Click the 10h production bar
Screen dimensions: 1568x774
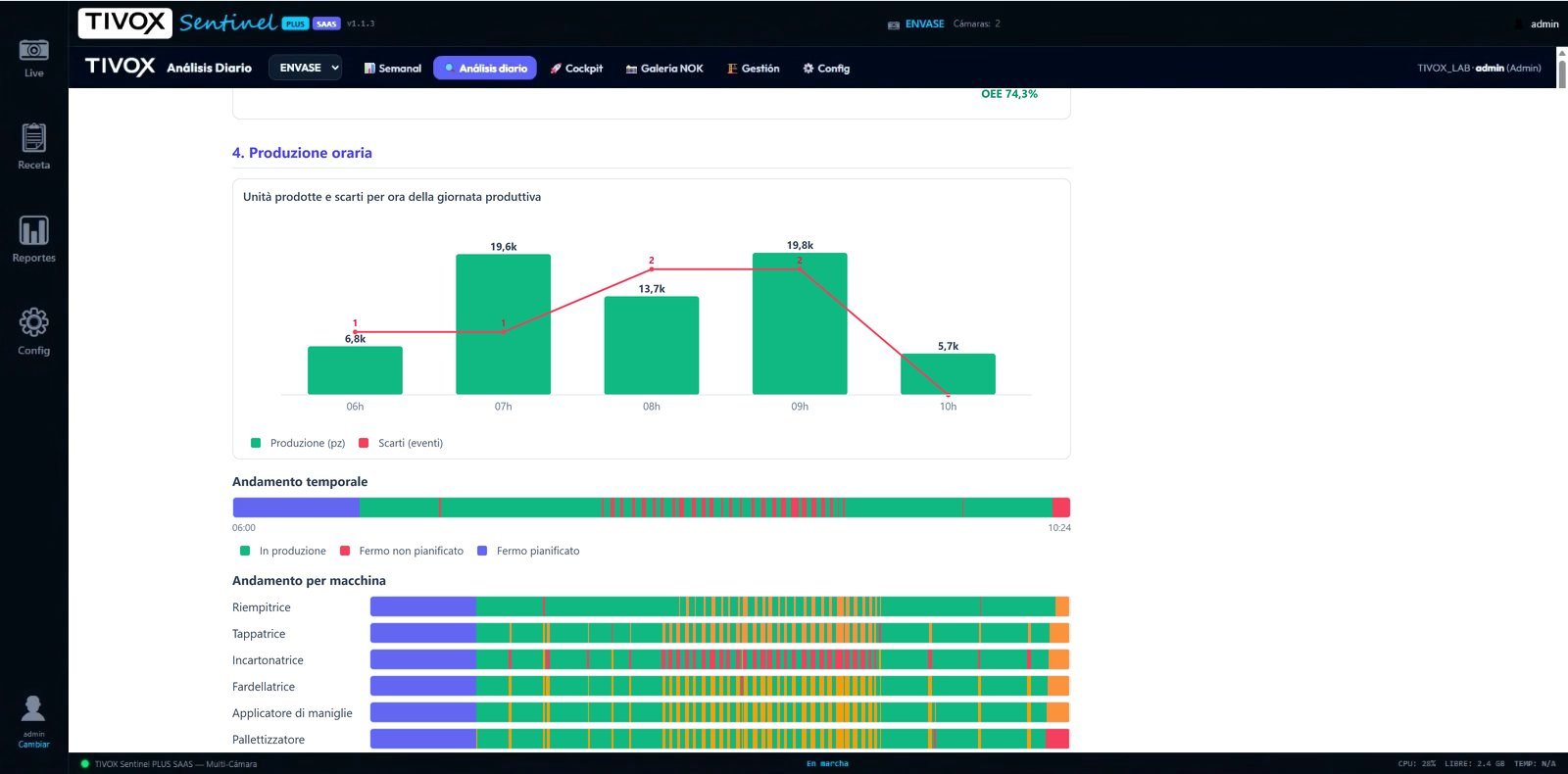pyautogui.click(x=948, y=374)
